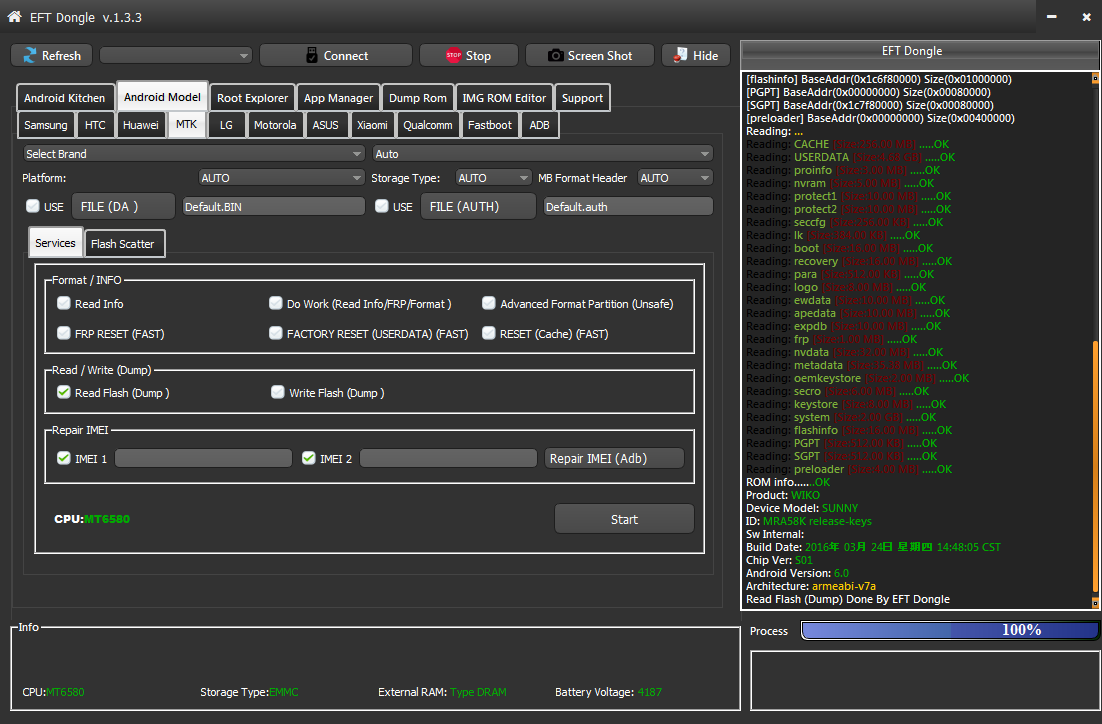Open the ADB tab
This screenshot has width=1102, height=724.
[539, 125]
